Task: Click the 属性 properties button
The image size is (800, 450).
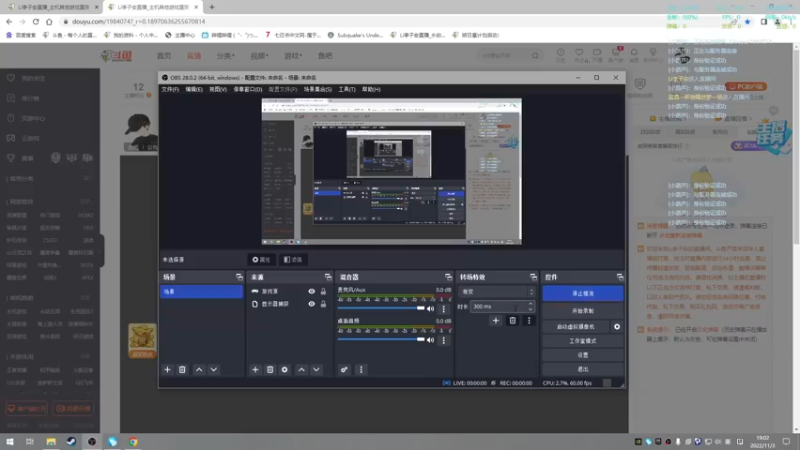Action: coord(261,260)
